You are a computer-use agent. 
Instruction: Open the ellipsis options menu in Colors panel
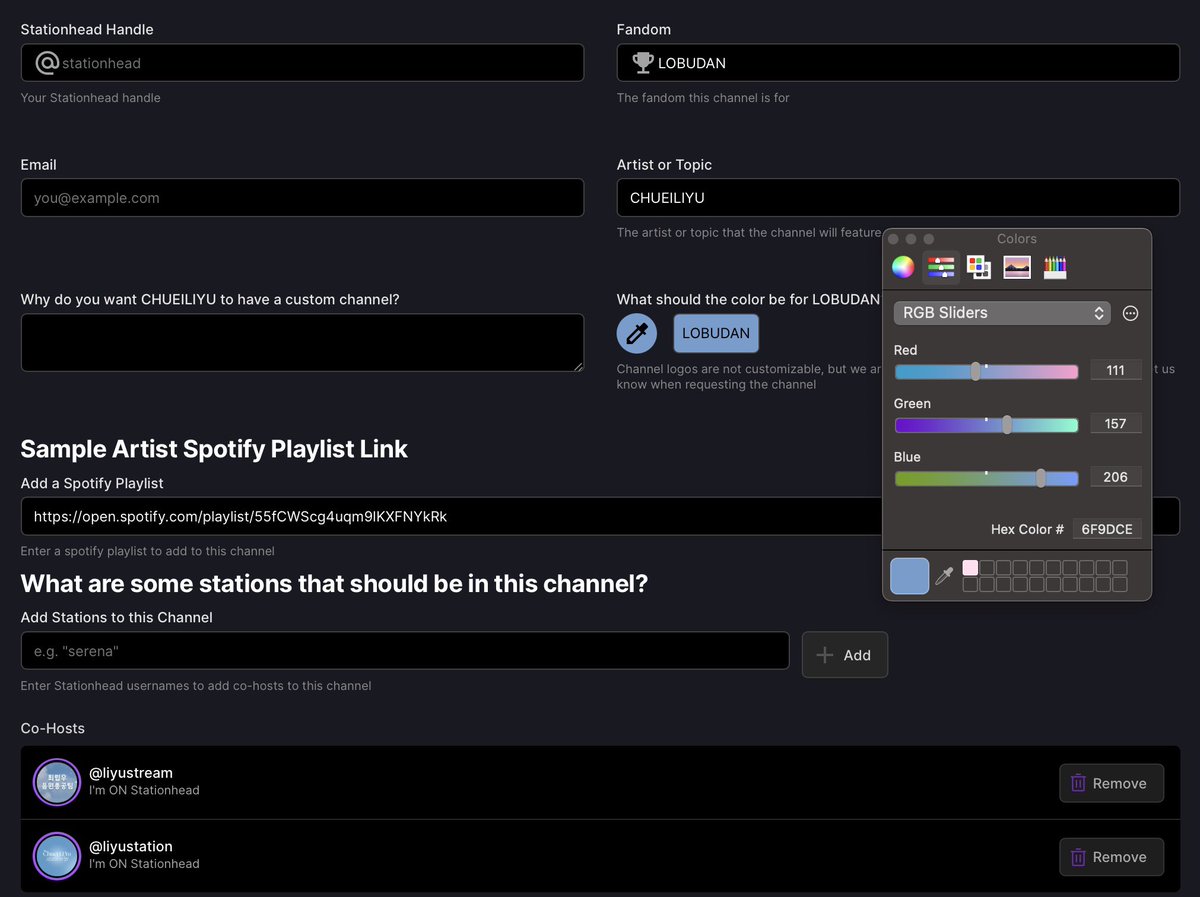tap(1130, 313)
